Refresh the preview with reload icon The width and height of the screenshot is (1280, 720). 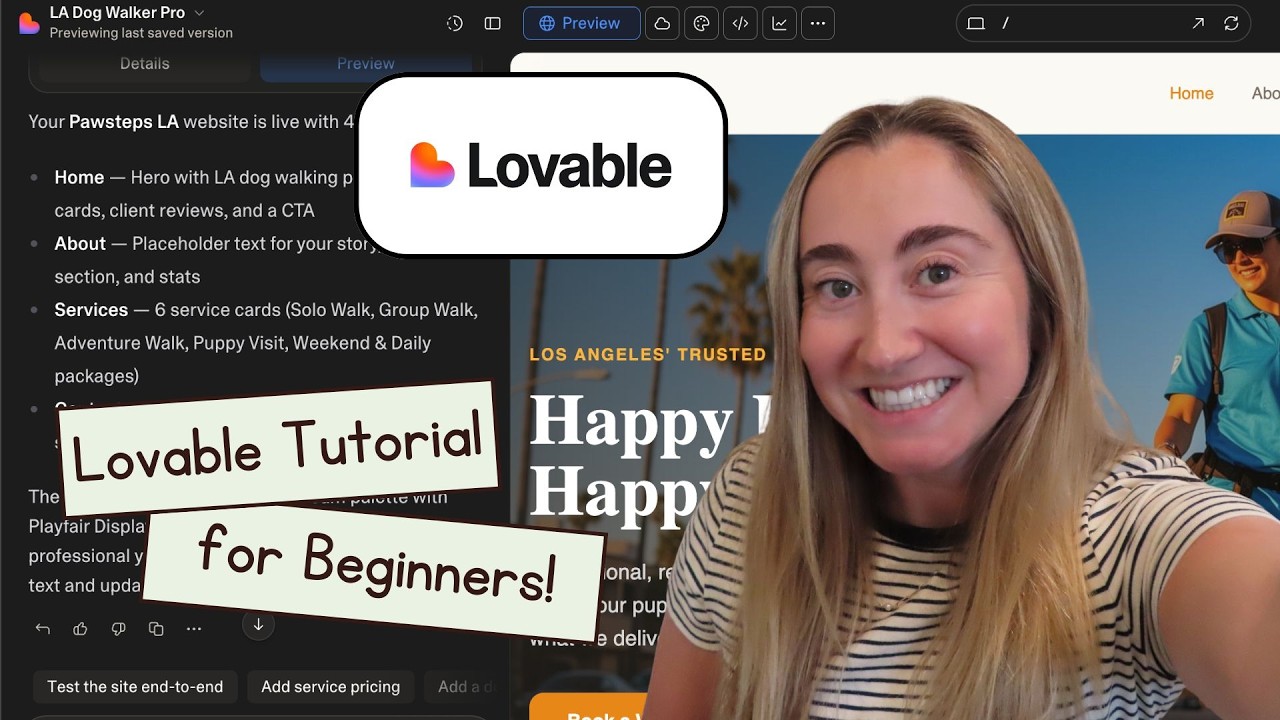click(1231, 23)
